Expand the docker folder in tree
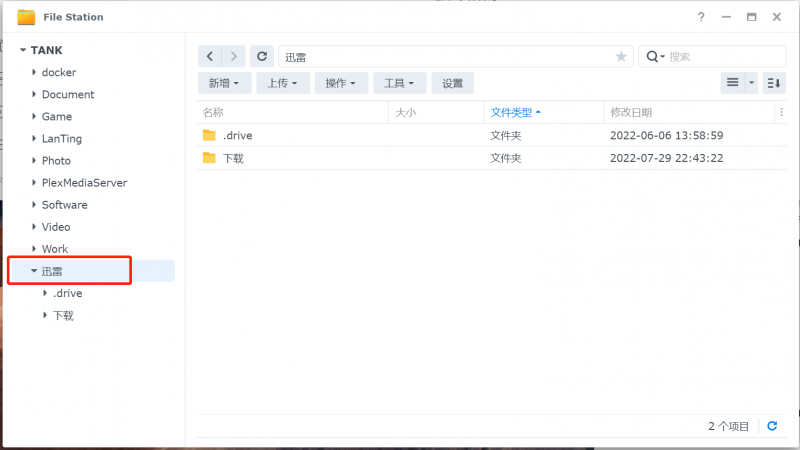Viewport: 800px width, 450px height. [34, 72]
